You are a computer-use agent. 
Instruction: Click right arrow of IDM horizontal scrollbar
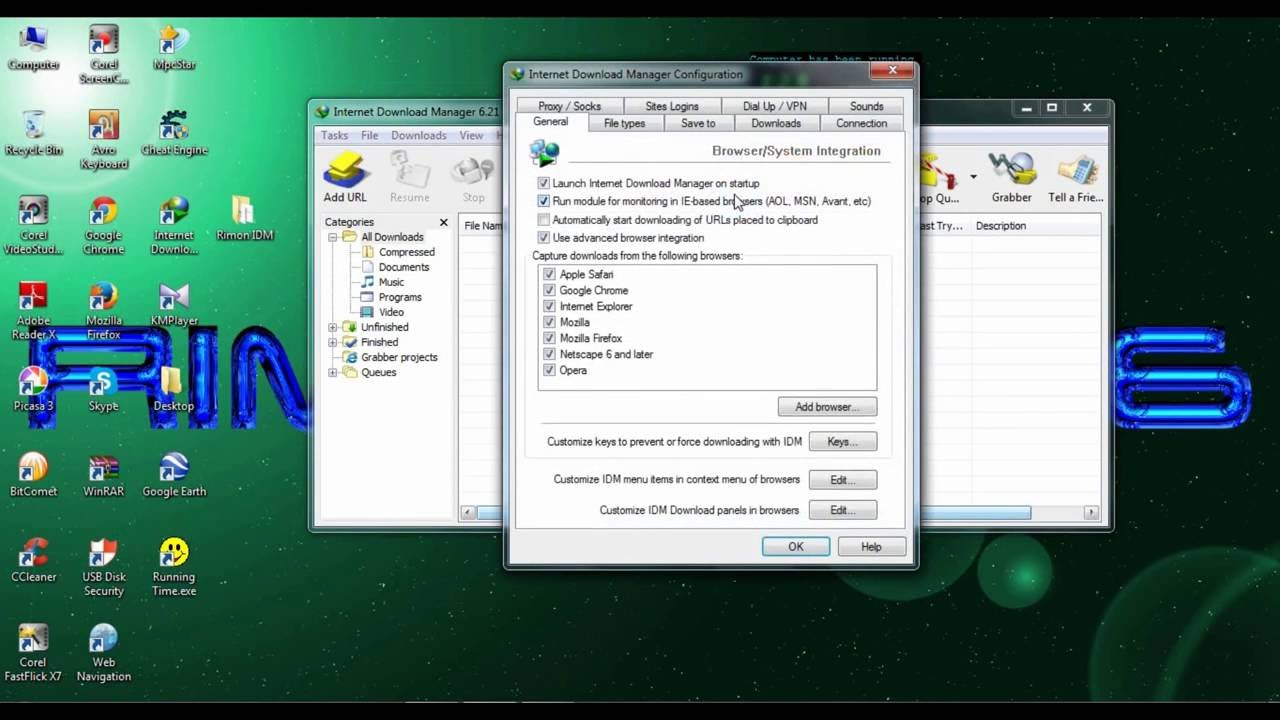click(1091, 512)
